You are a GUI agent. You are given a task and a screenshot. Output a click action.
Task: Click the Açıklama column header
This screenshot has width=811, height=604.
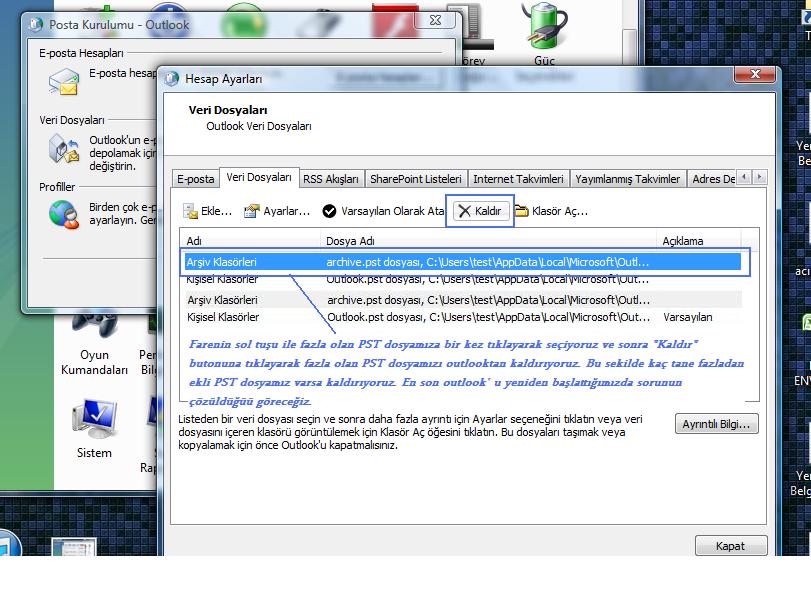click(x=698, y=241)
